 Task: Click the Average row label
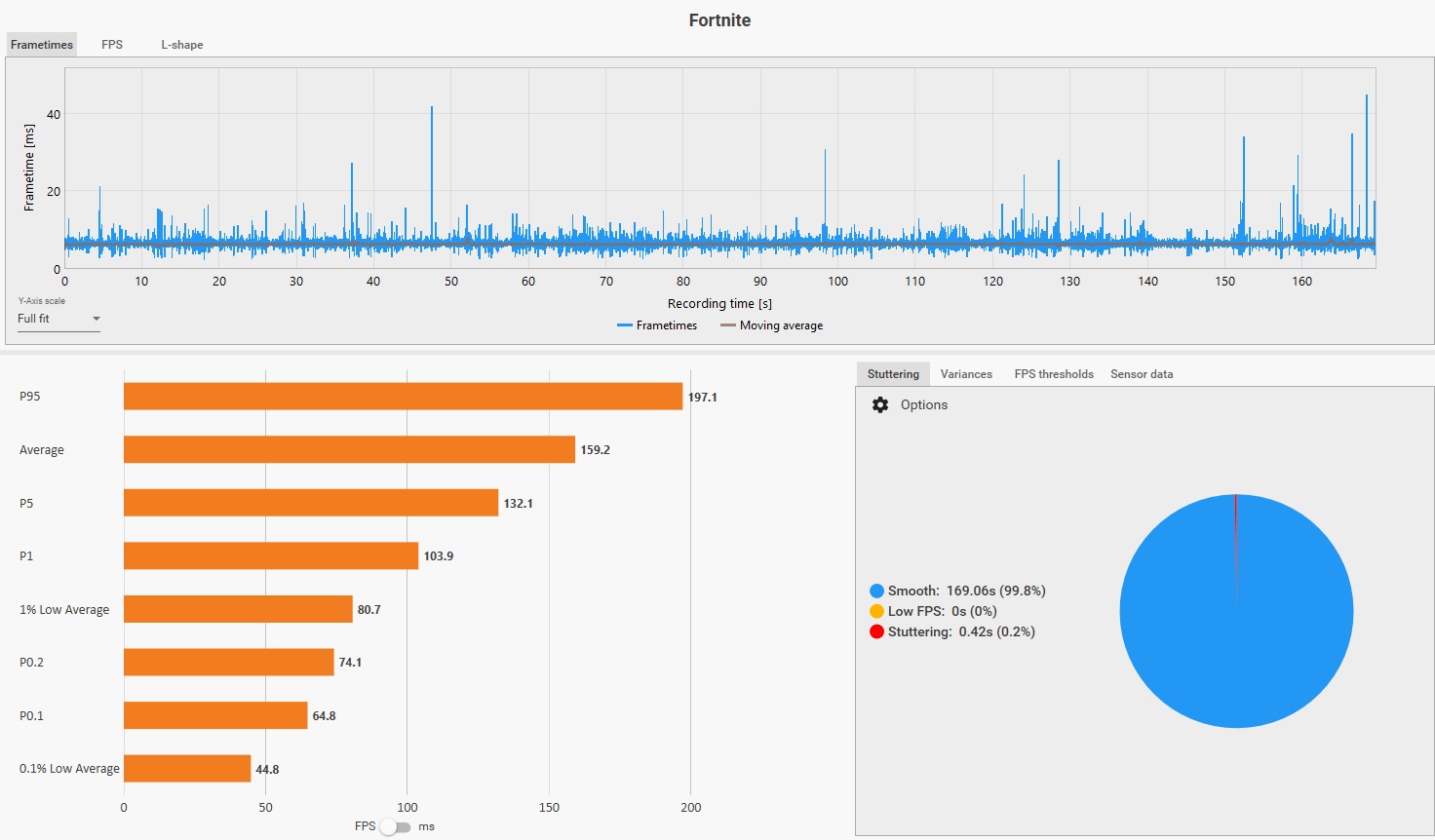click(x=42, y=450)
